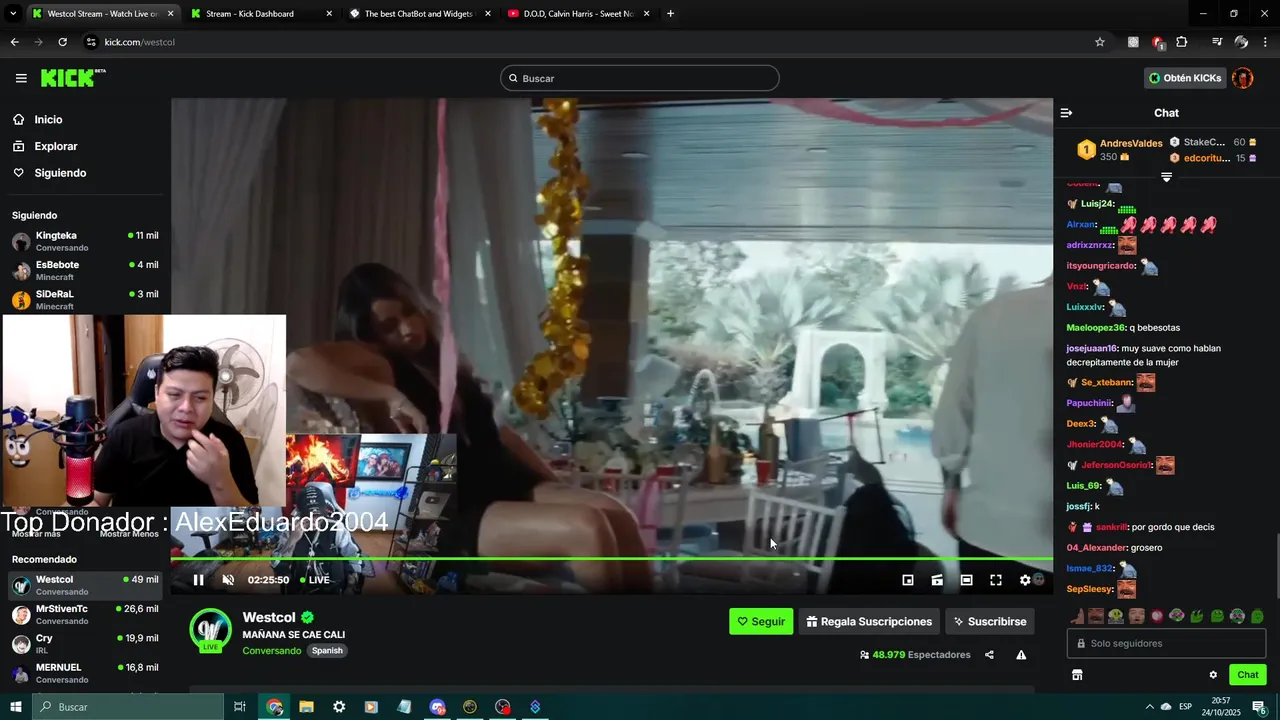Report the stream with warning icon
1280x720 pixels.
(1021, 655)
